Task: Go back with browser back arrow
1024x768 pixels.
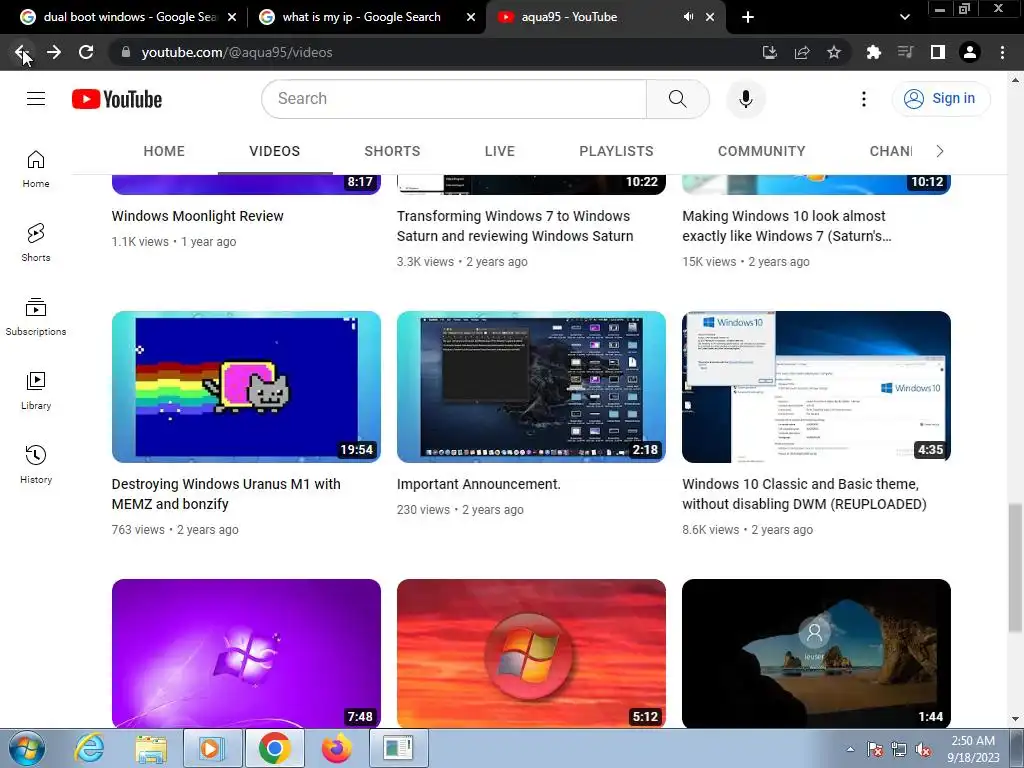Action: (x=22, y=52)
